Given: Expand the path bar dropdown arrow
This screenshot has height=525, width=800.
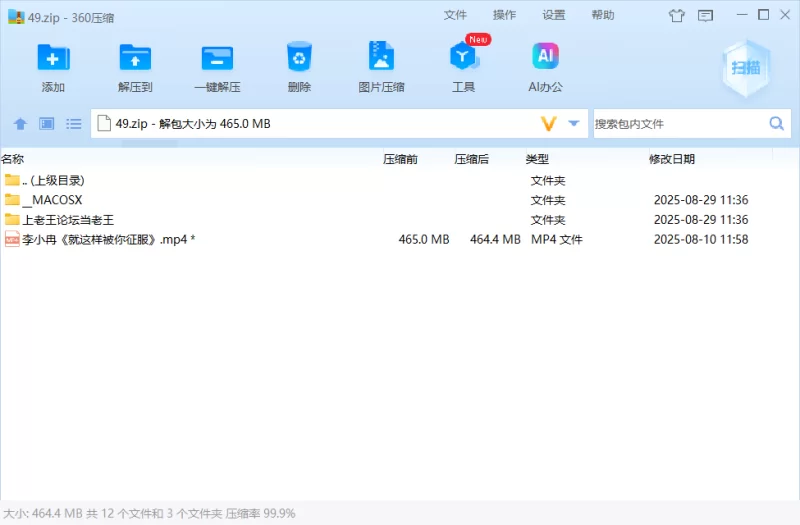Looking at the screenshot, I should (x=574, y=123).
